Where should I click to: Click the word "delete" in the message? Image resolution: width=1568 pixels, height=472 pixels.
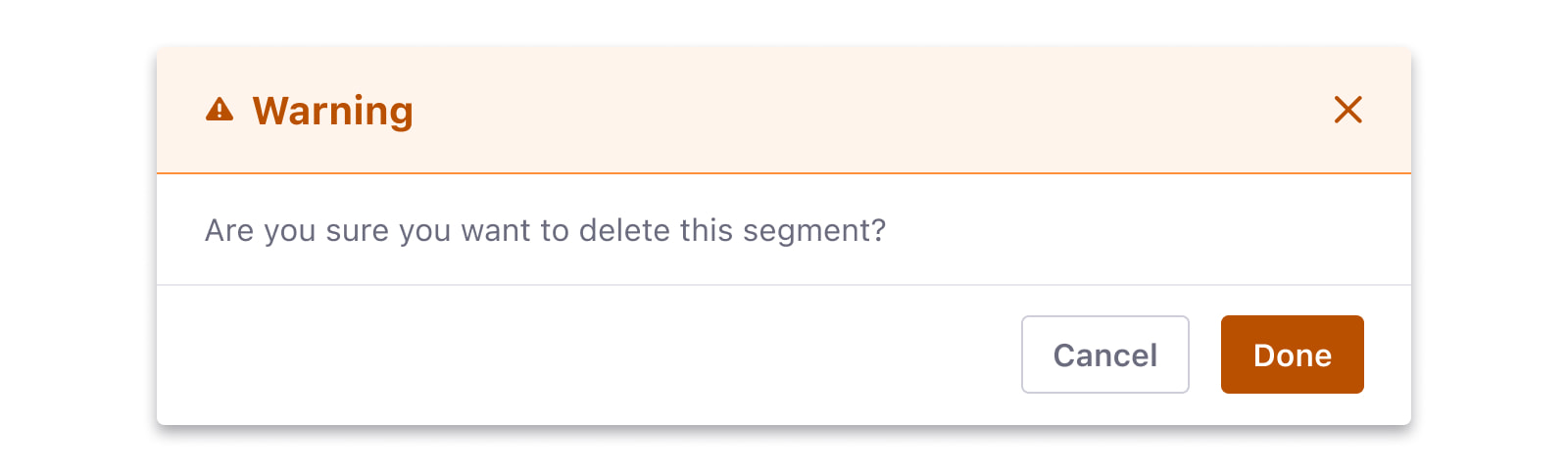pos(624,230)
